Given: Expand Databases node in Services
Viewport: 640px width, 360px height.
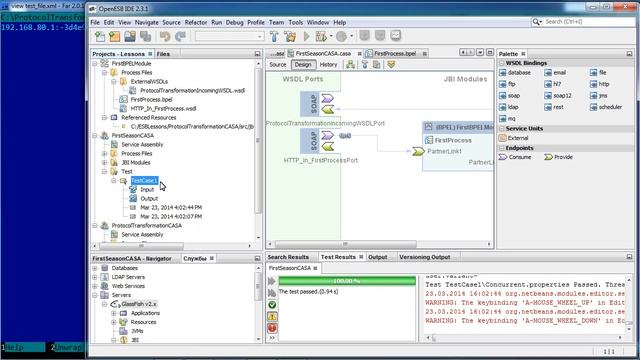Looking at the screenshot, I should (x=95, y=268).
